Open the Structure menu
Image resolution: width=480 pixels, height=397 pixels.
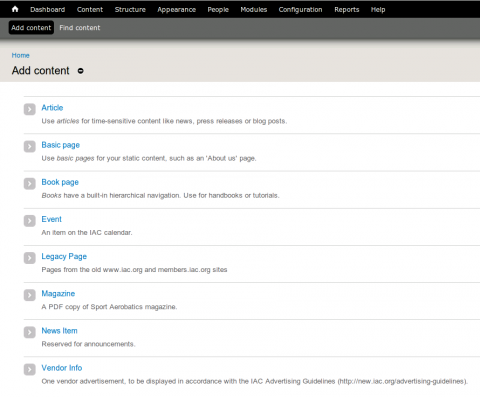tap(130, 10)
